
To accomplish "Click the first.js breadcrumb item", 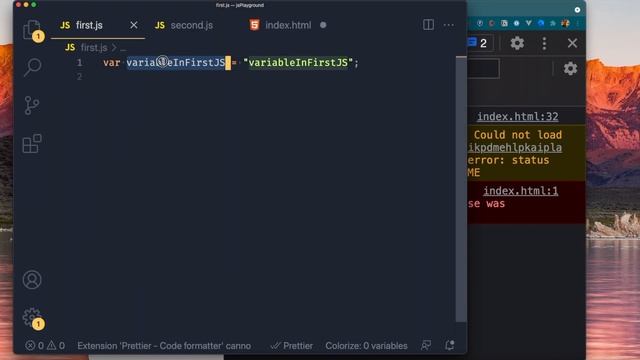I will 94,48.
